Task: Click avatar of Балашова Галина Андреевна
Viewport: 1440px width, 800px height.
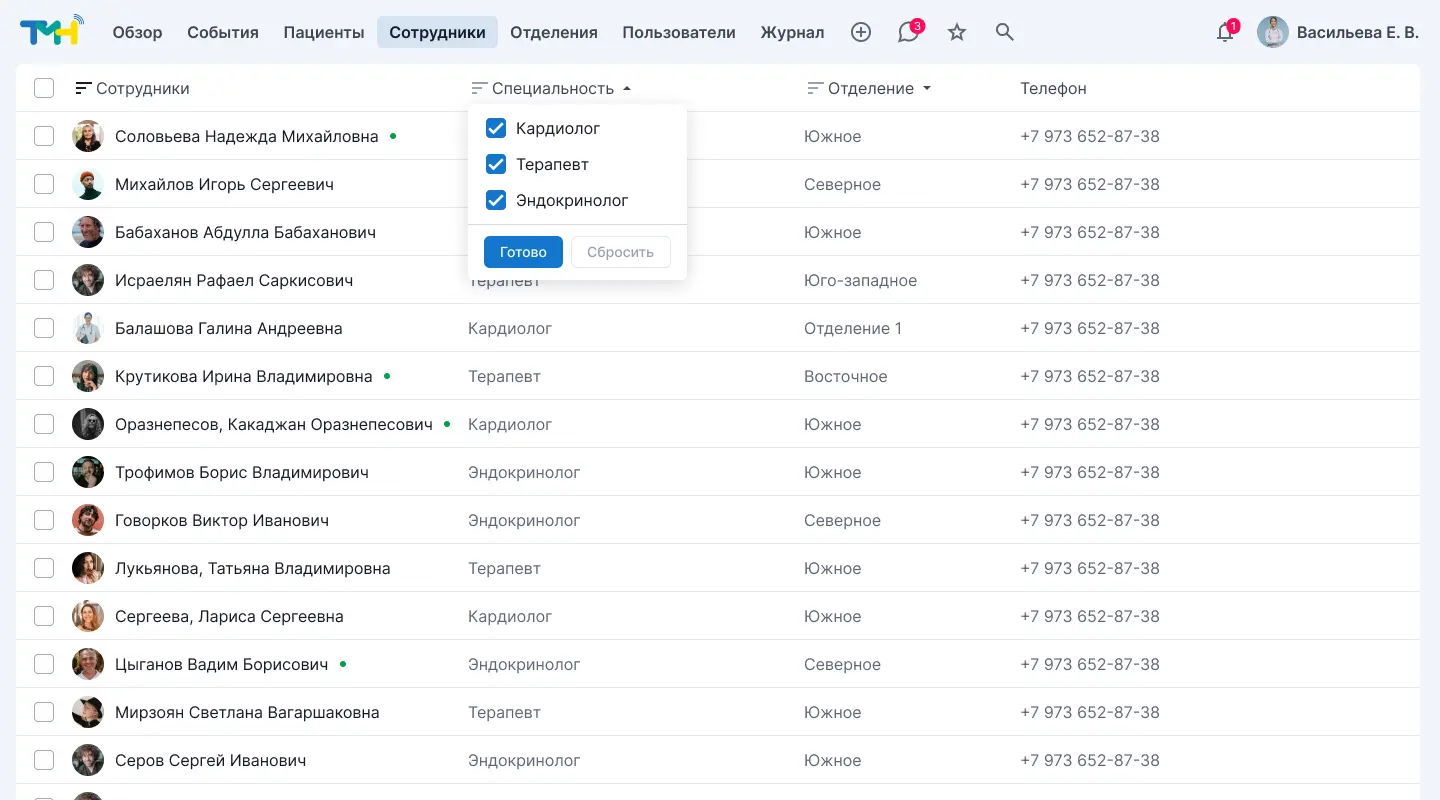Action: click(88, 328)
